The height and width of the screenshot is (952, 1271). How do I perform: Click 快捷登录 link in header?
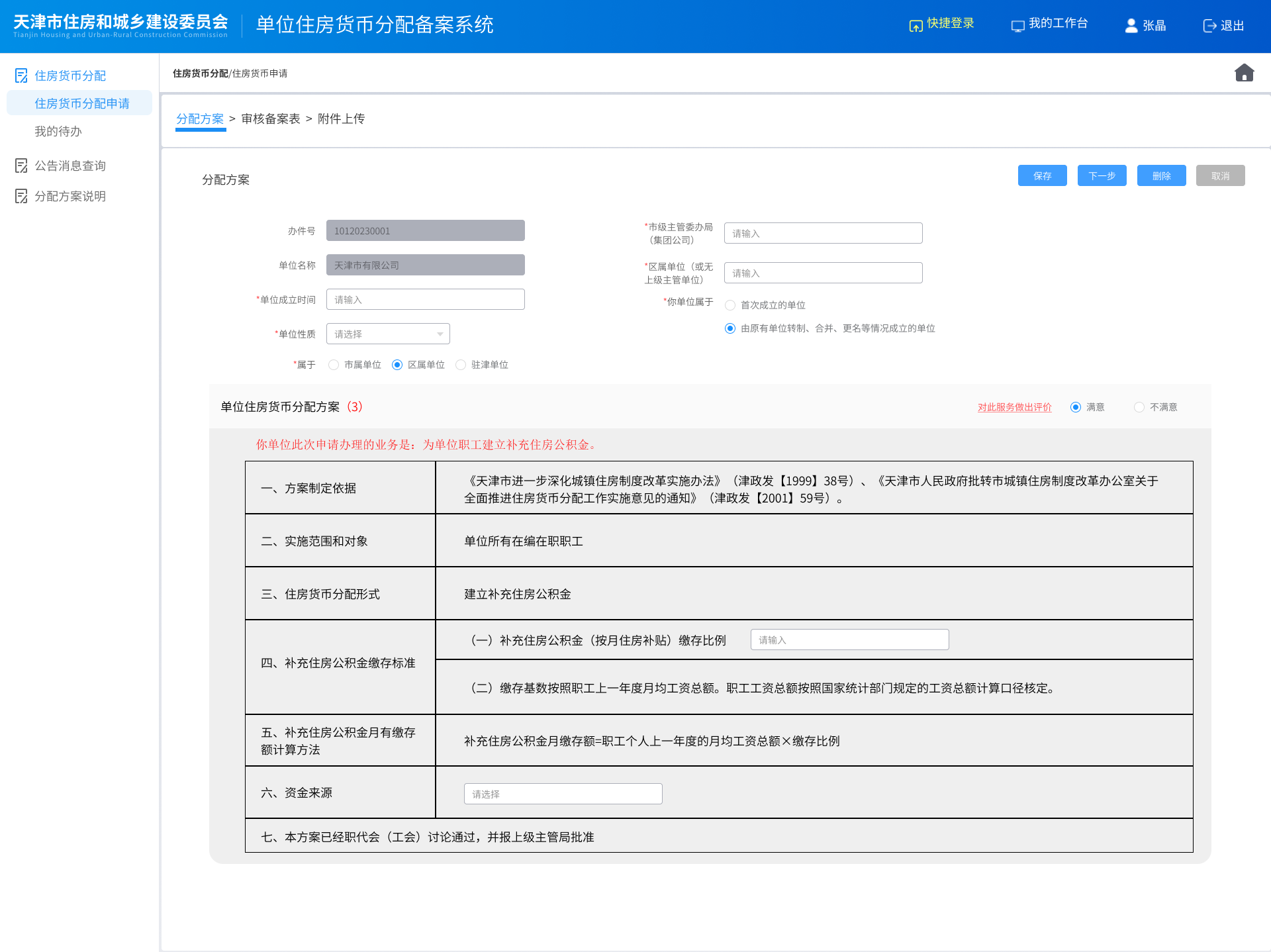coord(951,24)
